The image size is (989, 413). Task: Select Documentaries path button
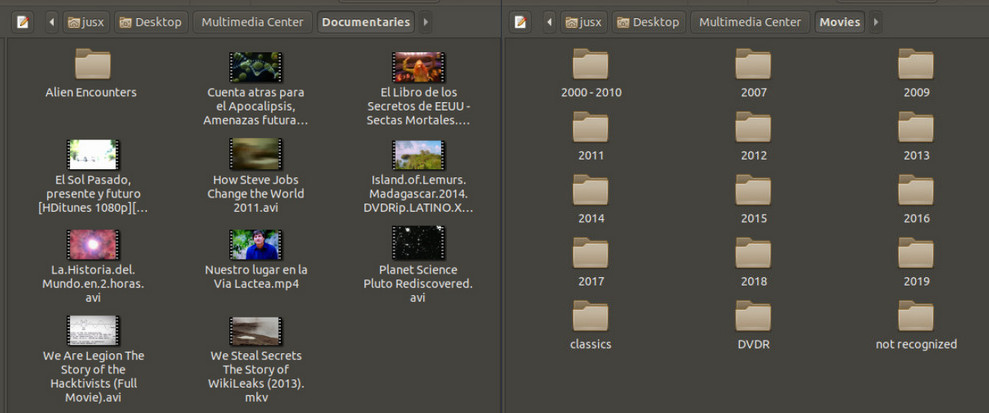click(366, 23)
